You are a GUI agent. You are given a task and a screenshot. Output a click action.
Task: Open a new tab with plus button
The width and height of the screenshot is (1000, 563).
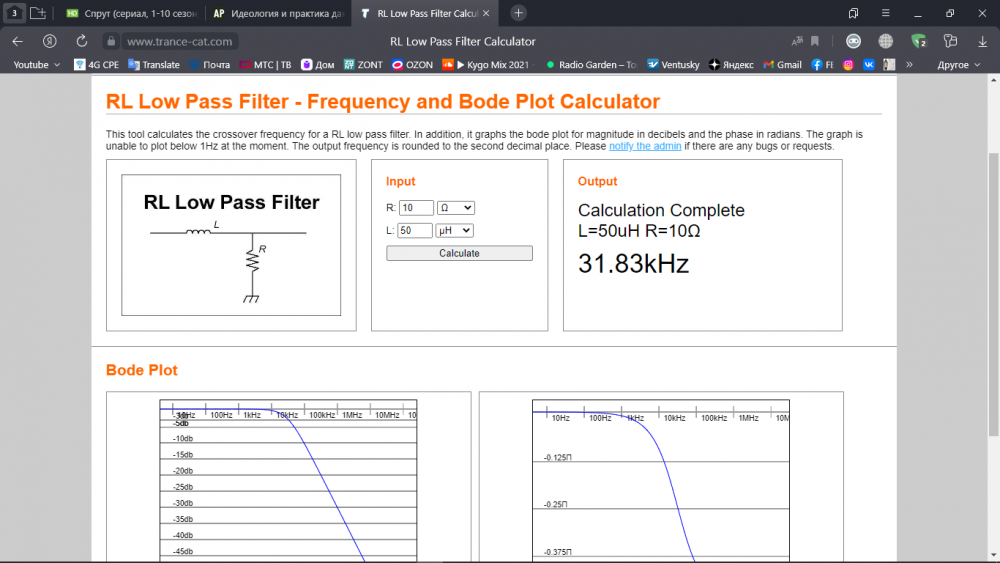tap(518, 13)
